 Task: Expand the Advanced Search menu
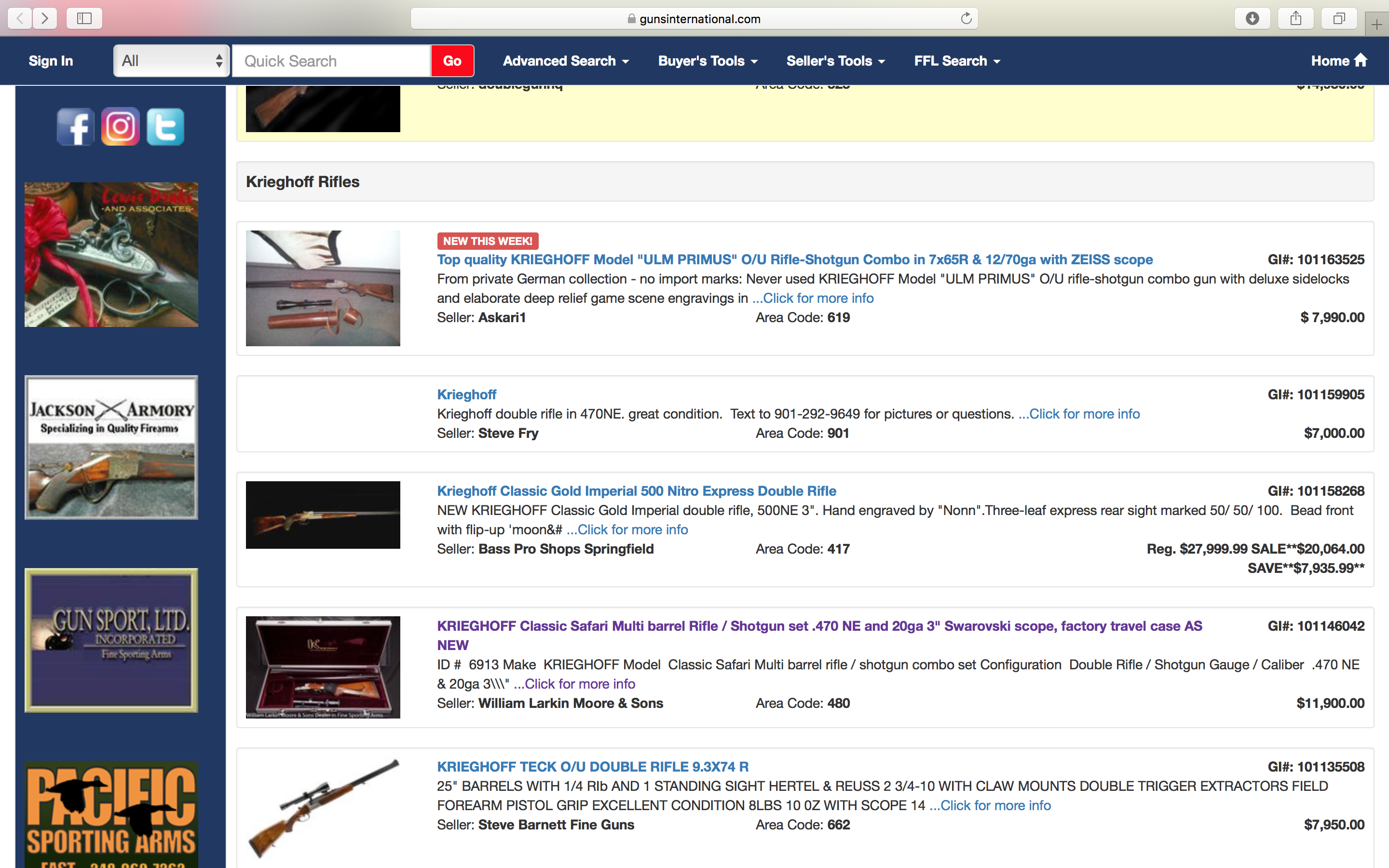(565, 61)
